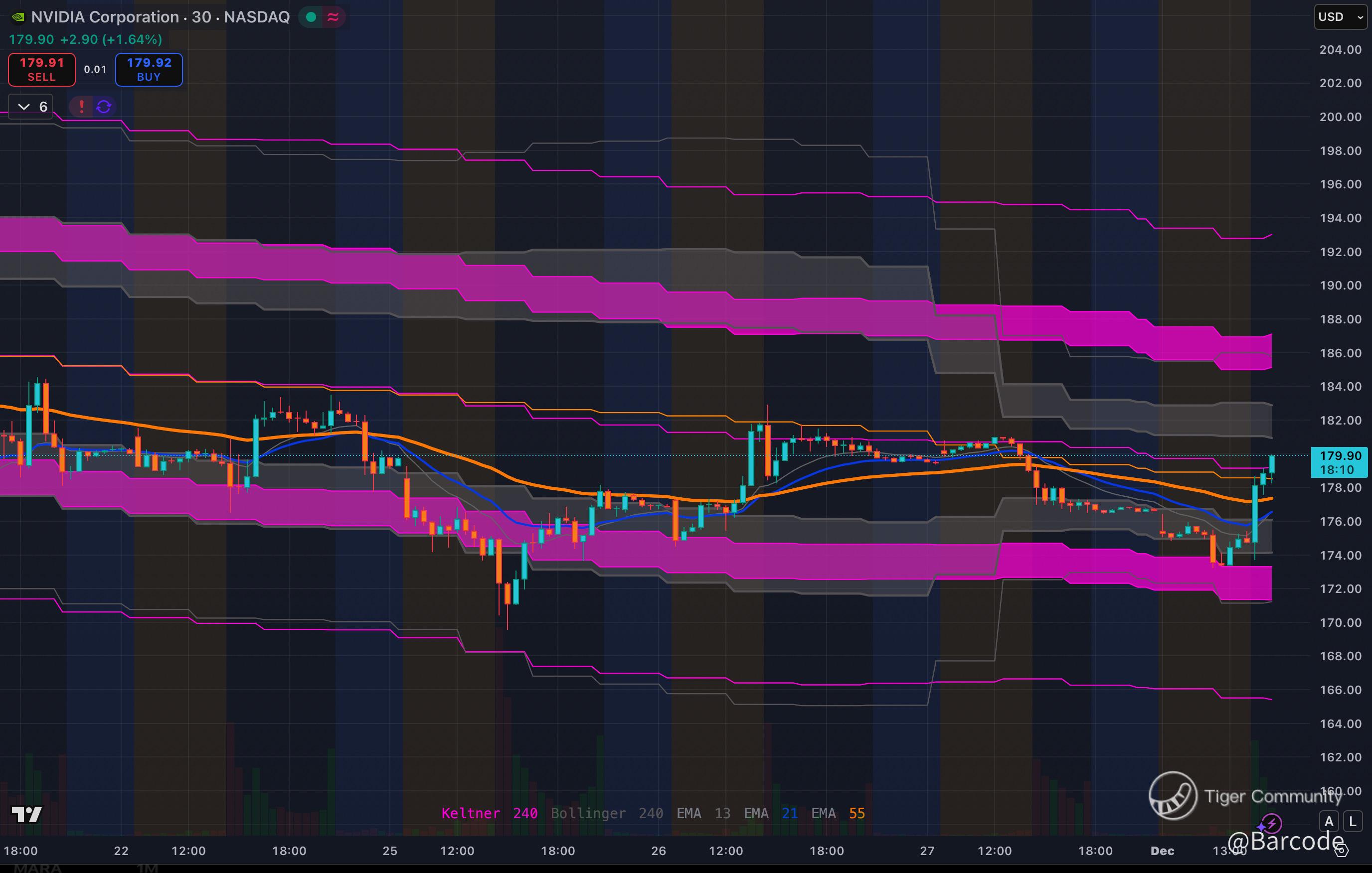Click the red exclamation indicator warning icon
The width and height of the screenshot is (1372, 873).
pos(81,107)
